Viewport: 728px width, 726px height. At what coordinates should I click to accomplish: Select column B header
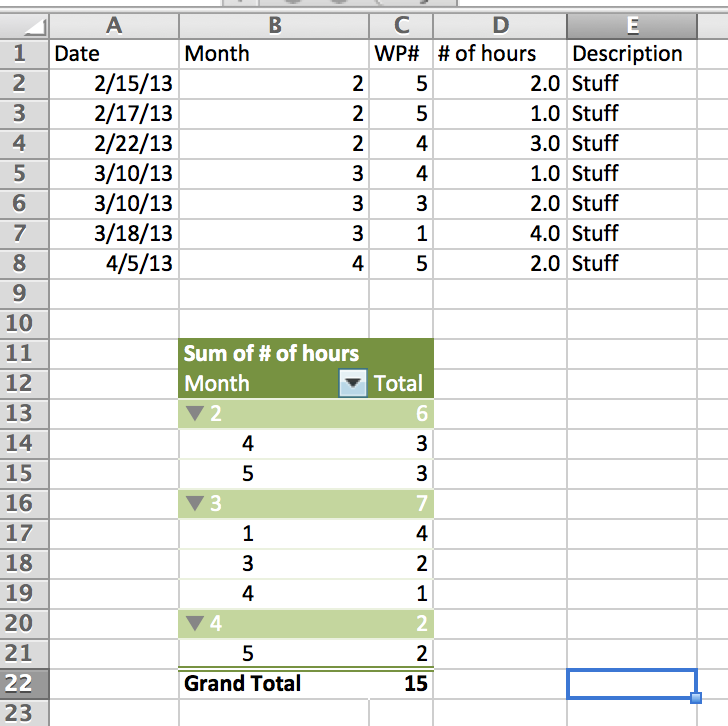click(x=274, y=26)
